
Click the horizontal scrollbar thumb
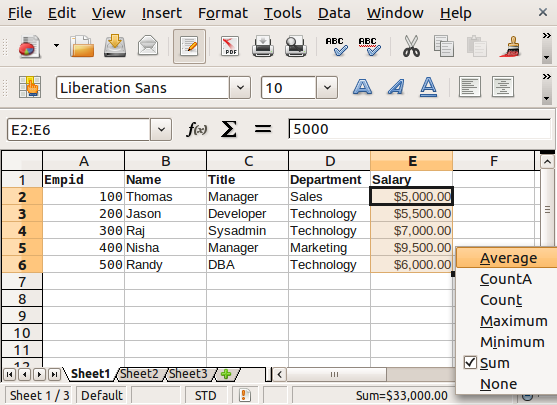pyautogui.click(x=336, y=374)
